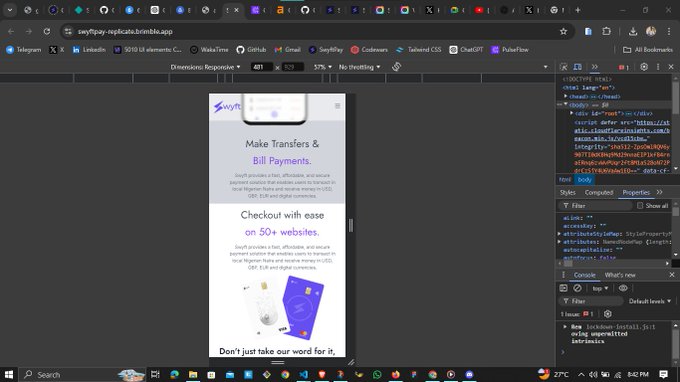Screen dimensions: 680x382
Task: Switch to the What's new tab
Action: tap(620, 275)
